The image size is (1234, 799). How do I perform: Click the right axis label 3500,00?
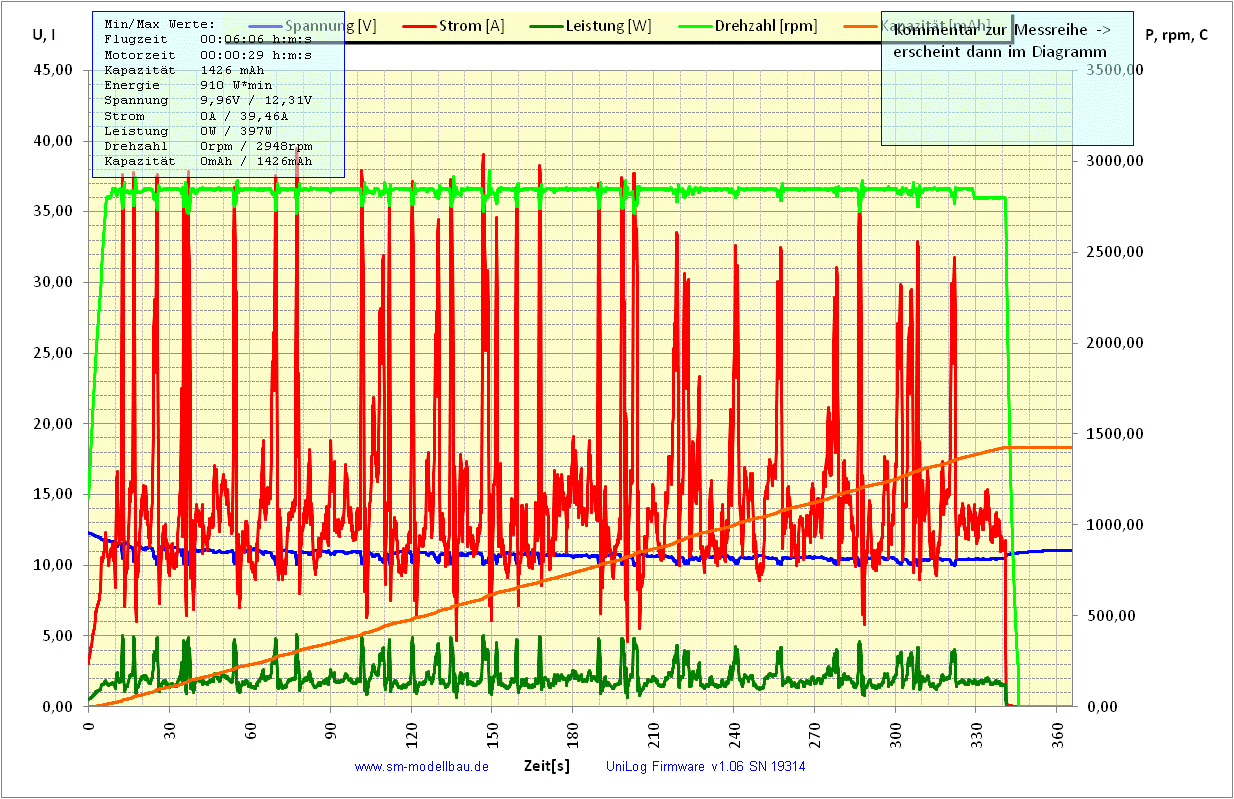click(1114, 71)
